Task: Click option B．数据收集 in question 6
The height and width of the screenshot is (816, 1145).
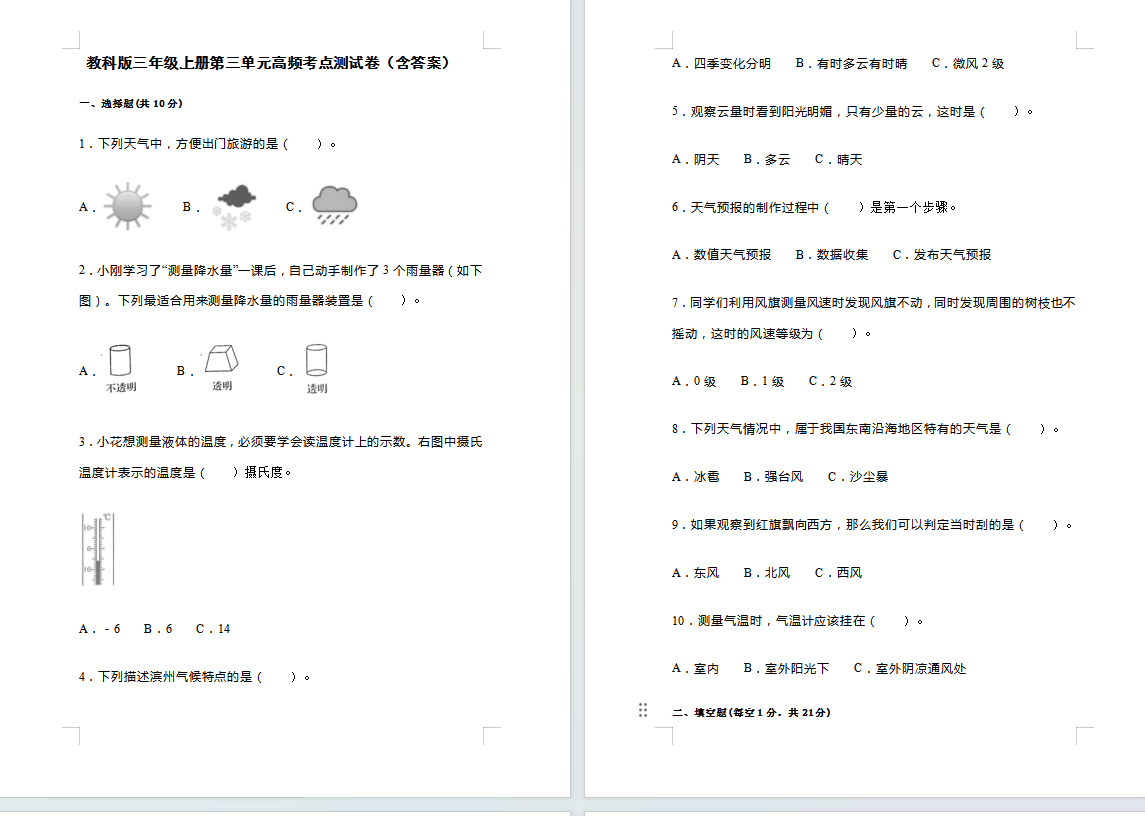Action: click(831, 255)
